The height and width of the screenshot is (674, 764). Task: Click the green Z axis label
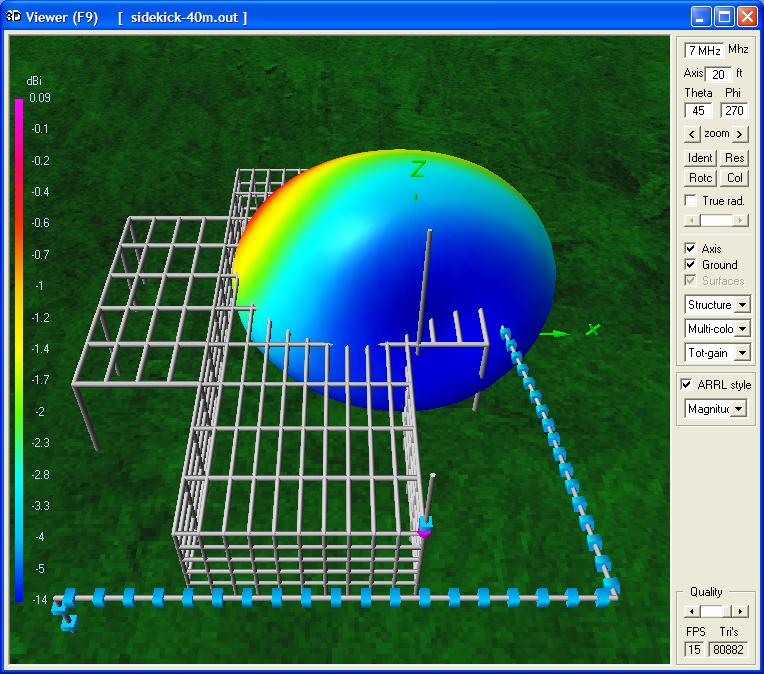click(x=418, y=169)
